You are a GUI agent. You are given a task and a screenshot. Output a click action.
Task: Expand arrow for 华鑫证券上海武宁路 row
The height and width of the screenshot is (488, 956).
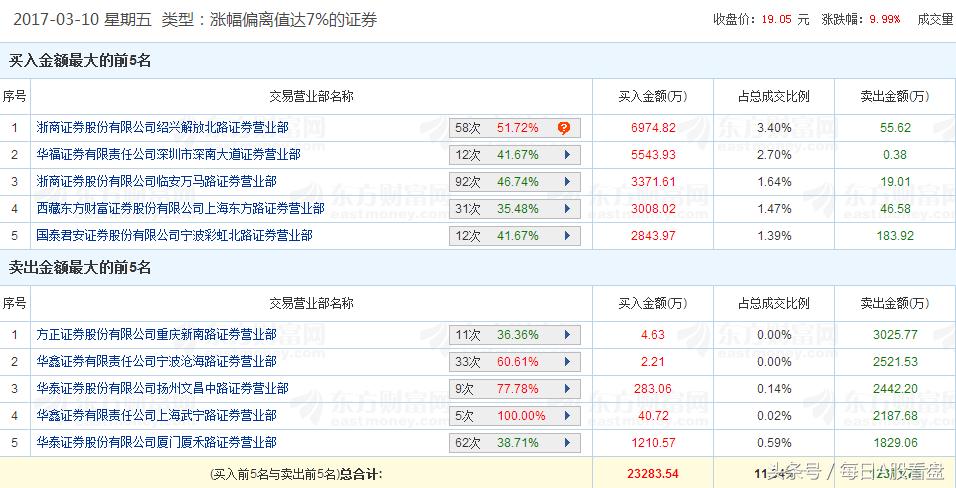[566, 416]
